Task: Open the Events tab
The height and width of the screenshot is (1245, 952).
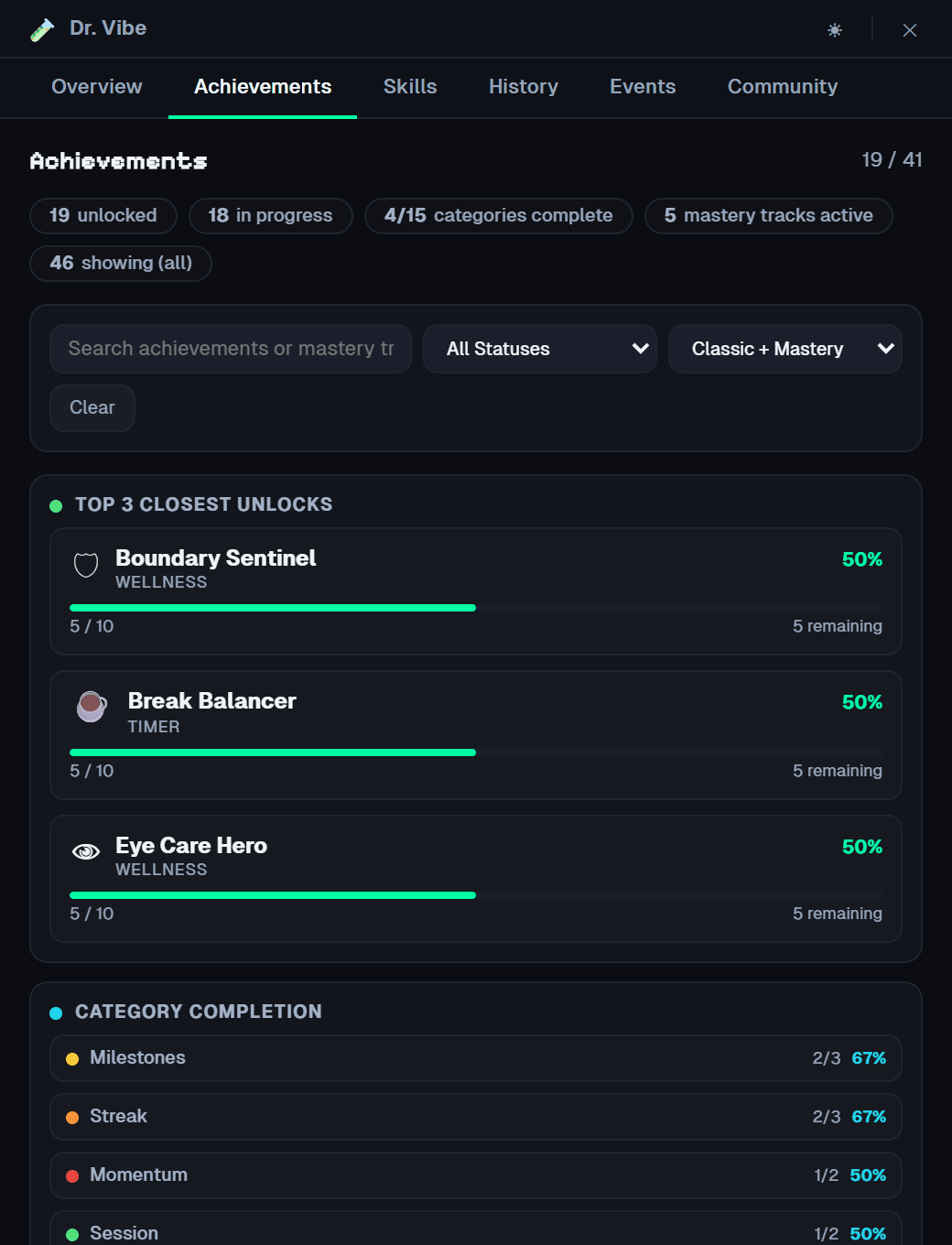Action: 643,87
